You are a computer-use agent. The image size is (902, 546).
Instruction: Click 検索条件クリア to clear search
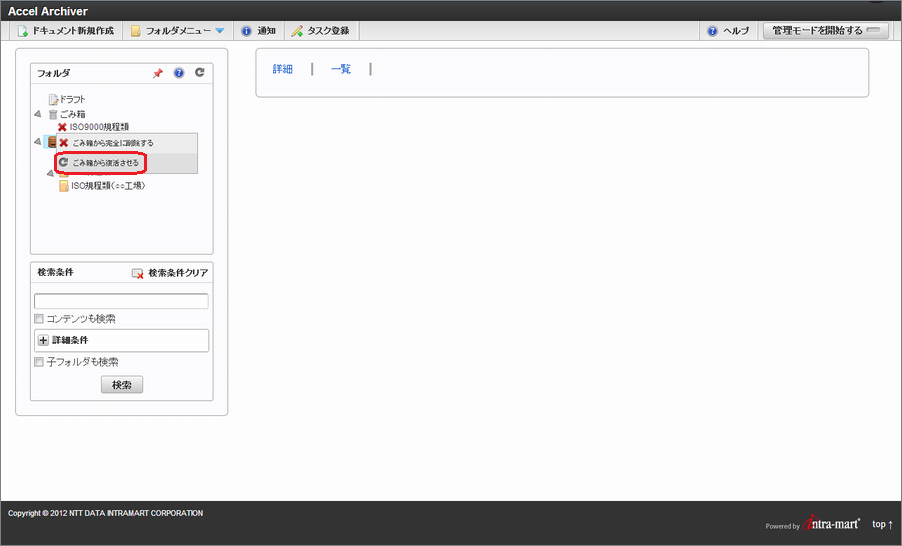tap(170, 273)
